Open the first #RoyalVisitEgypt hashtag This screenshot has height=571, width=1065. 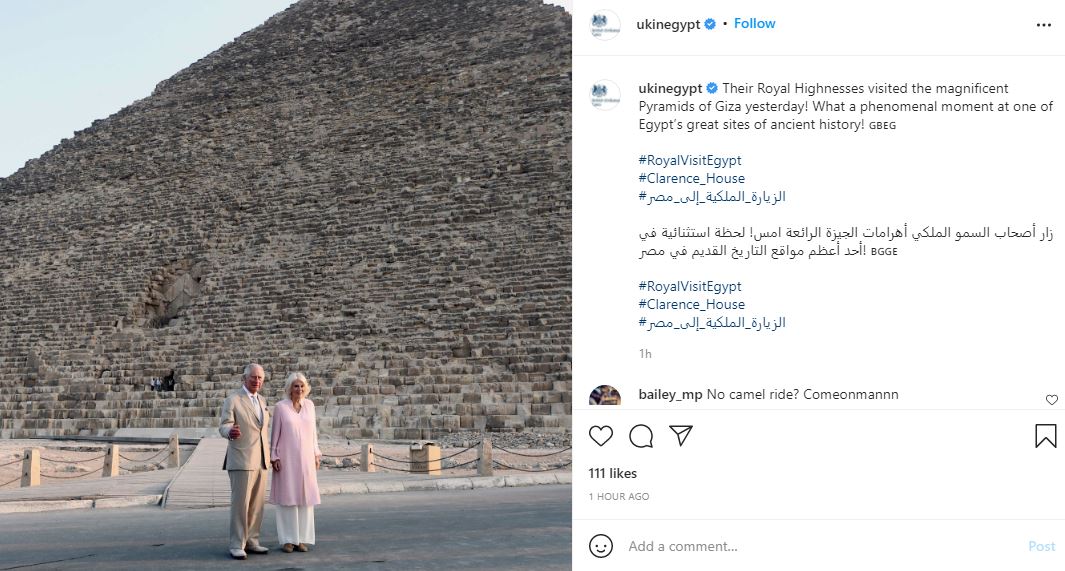pos(689,160)
